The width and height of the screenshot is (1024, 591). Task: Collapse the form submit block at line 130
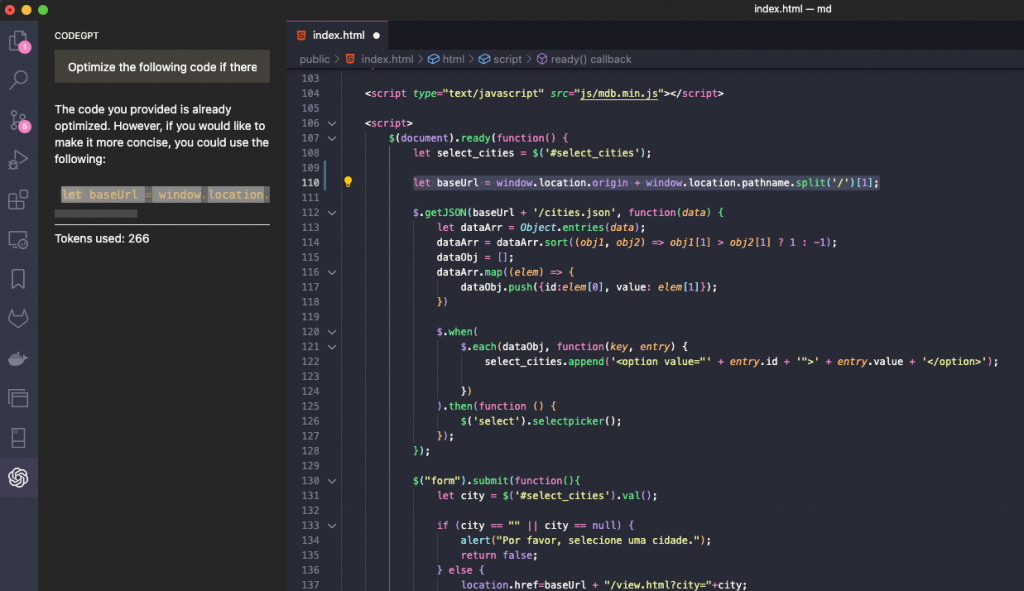pyautogui.click(x=332, y=481)
